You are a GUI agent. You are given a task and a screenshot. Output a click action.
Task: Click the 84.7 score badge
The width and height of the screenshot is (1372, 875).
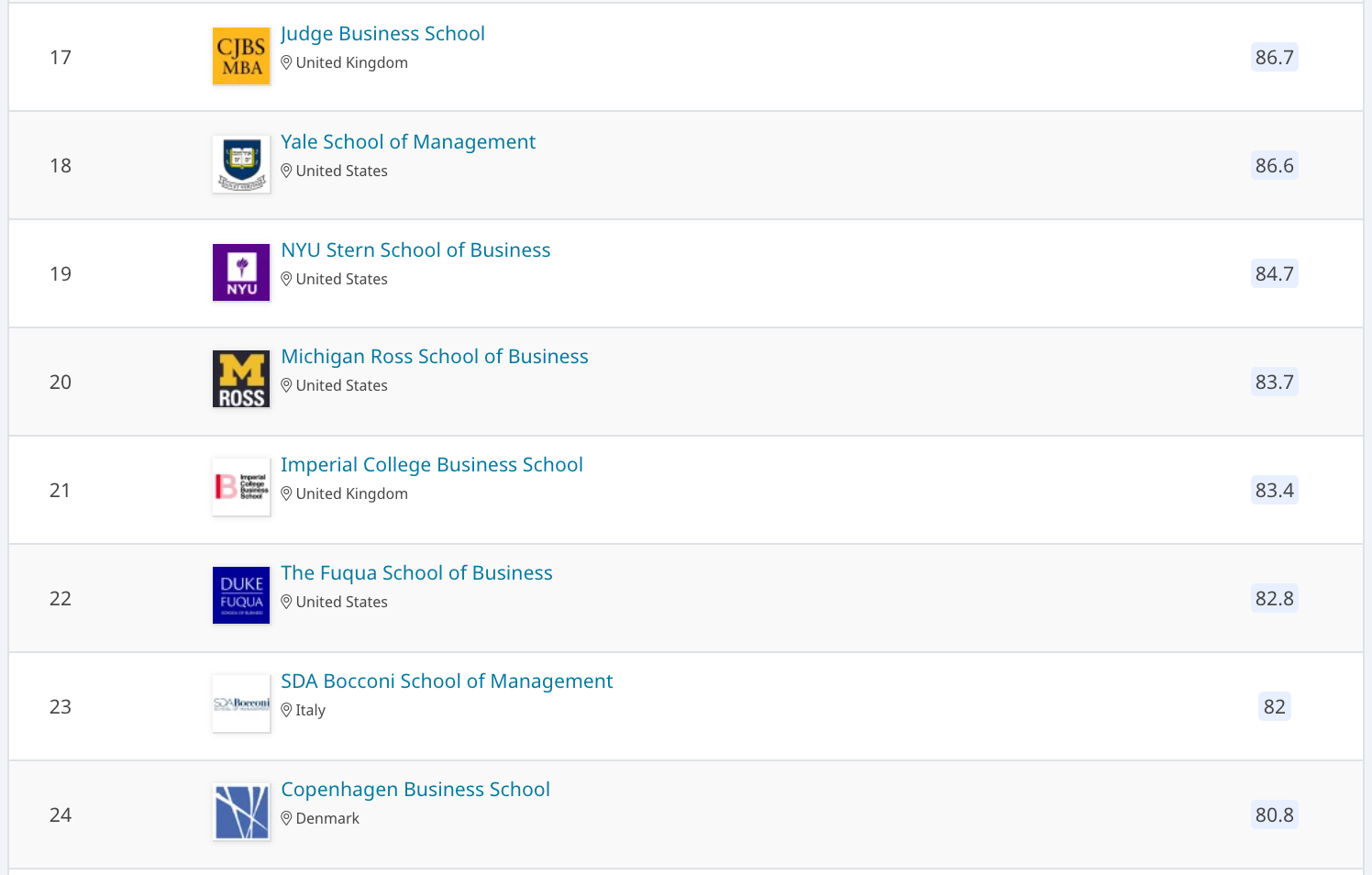1275,273
